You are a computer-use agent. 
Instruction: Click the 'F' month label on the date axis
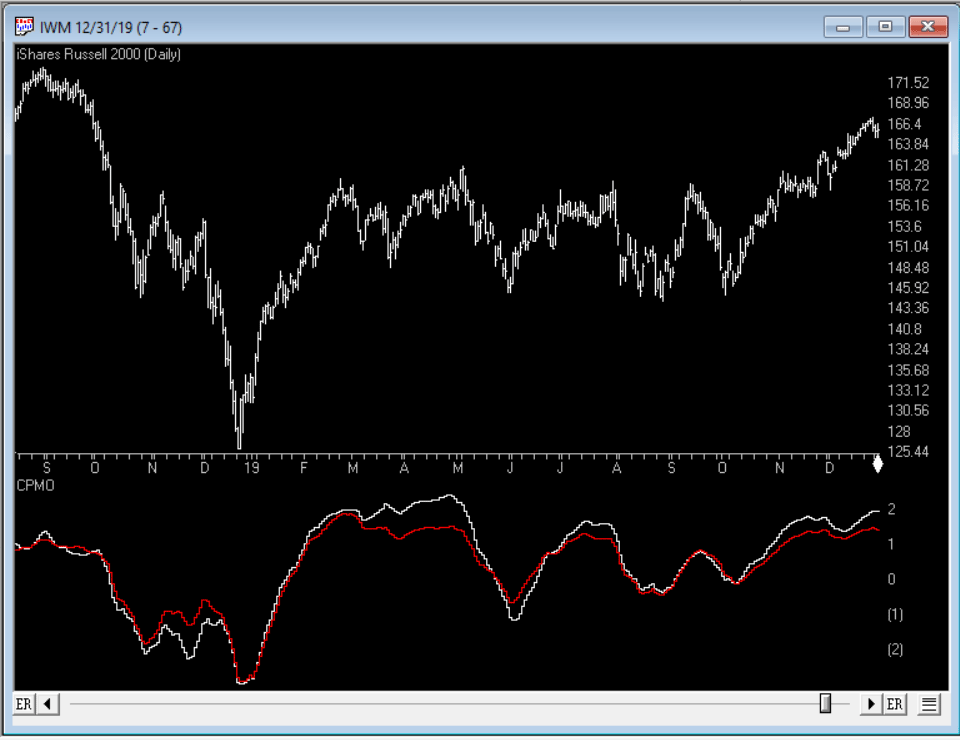304,468
